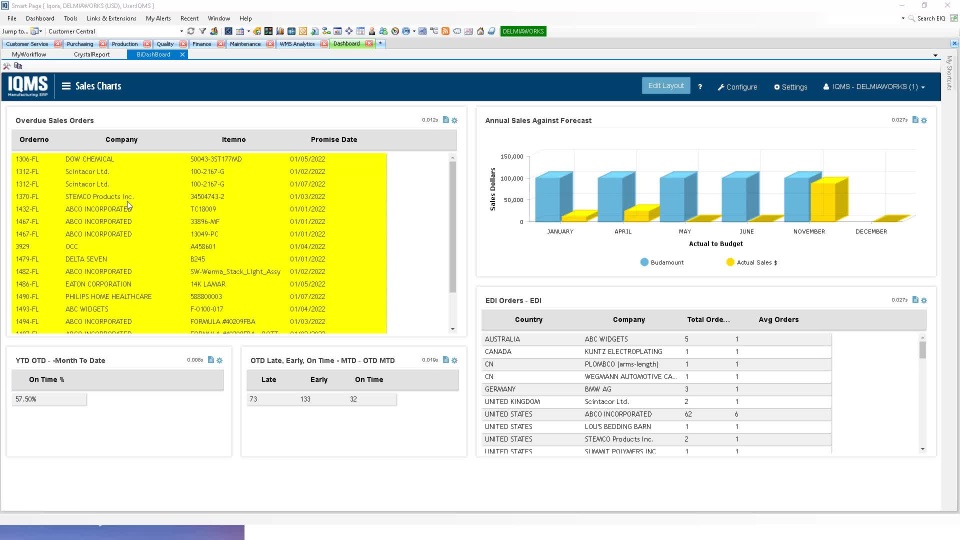
Task: Click the EDI Orders vertical scrollbar
Action: (x=923, y=392)
